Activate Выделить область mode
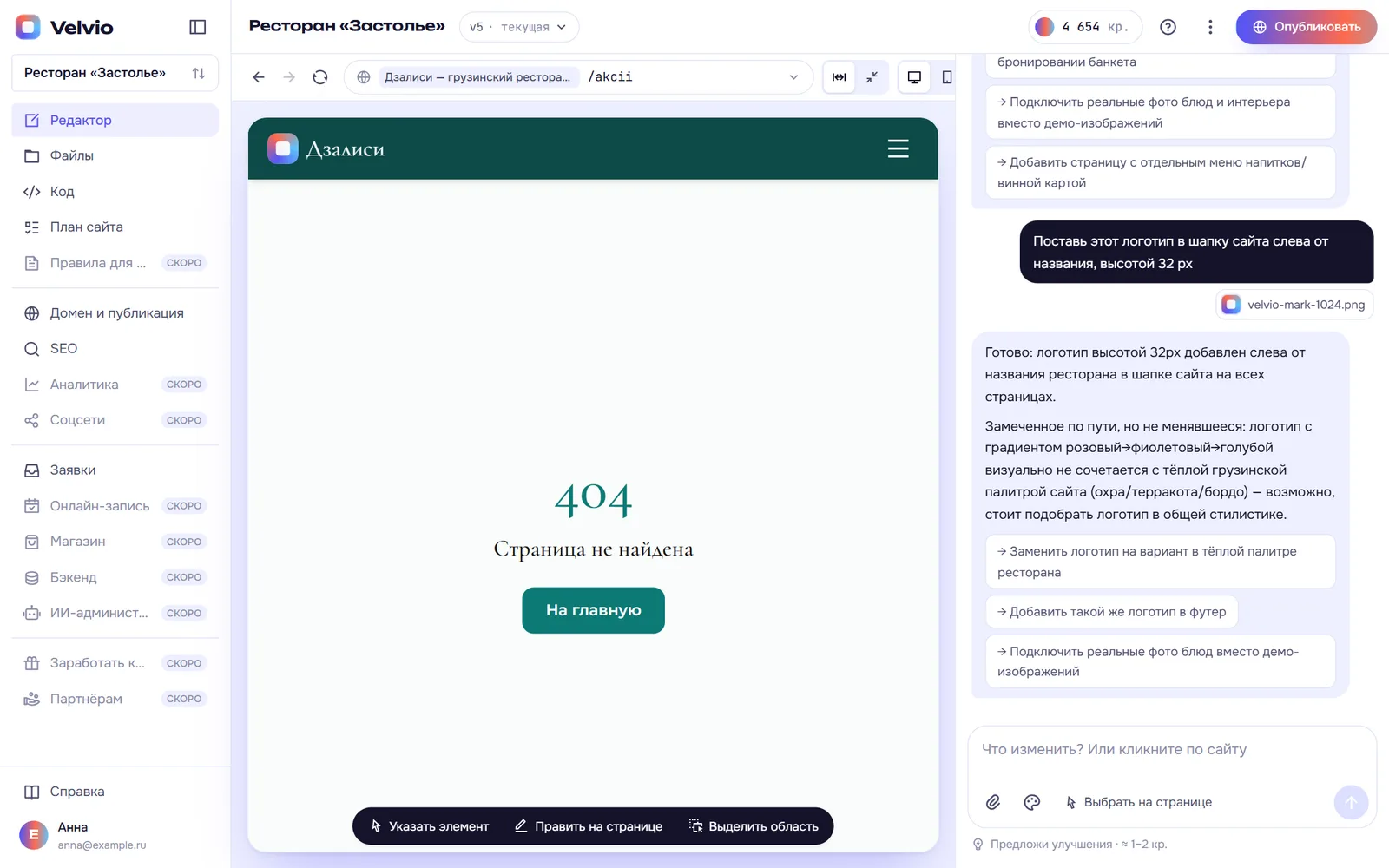Image resolution: width=1389 pixels, height=868 pixels. click(754, 826)
